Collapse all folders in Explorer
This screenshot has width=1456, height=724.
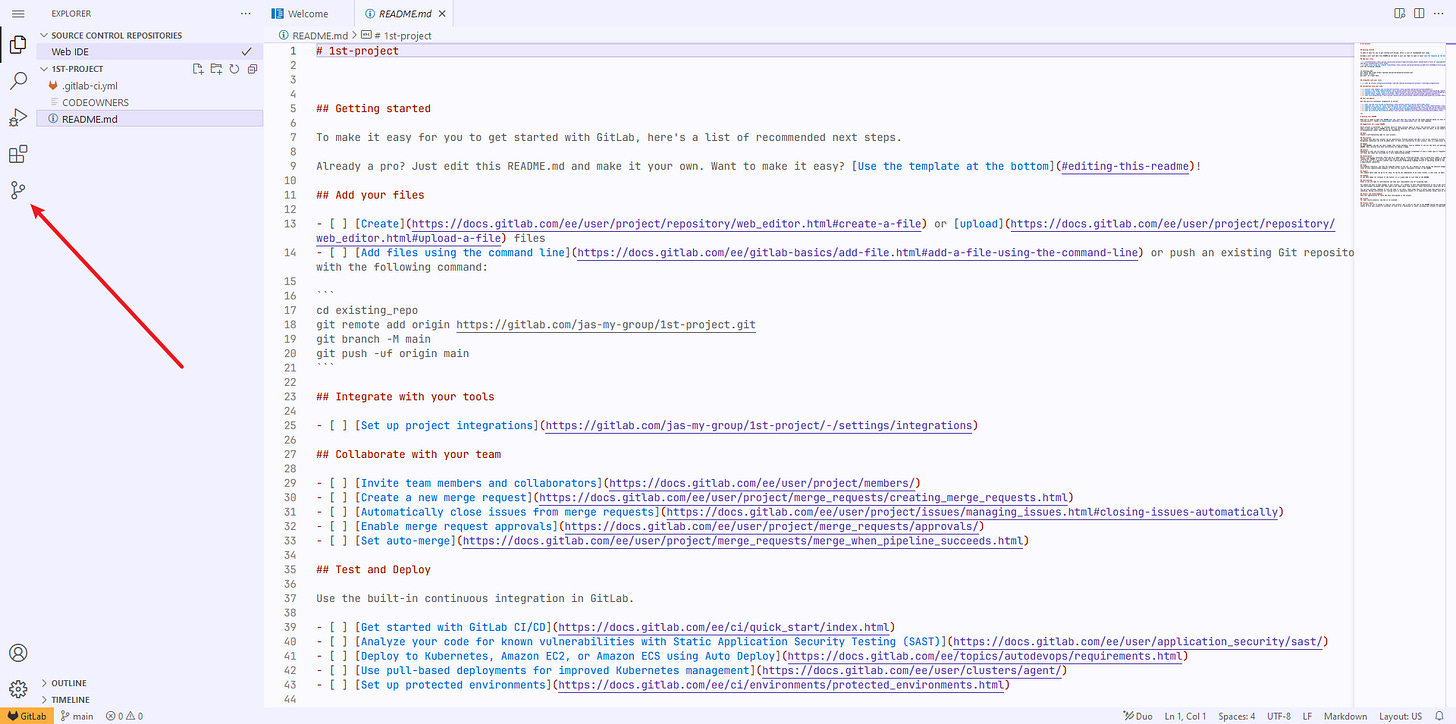[252, 69]
